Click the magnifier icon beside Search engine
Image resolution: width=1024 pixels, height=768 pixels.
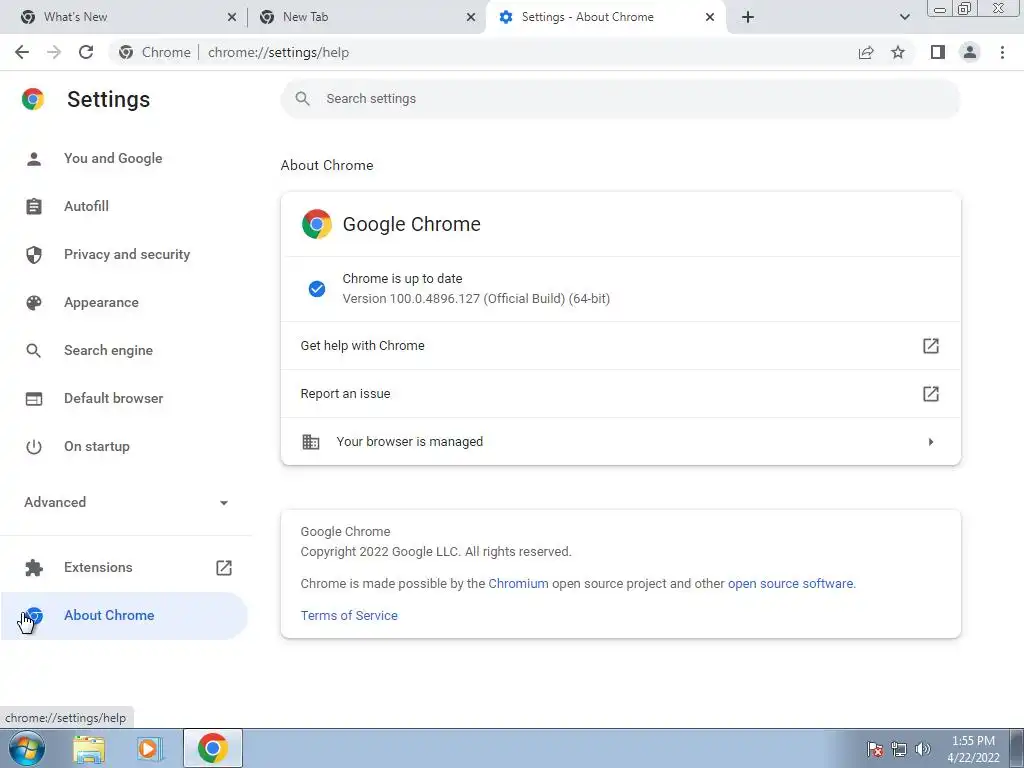tap(34, 351)
